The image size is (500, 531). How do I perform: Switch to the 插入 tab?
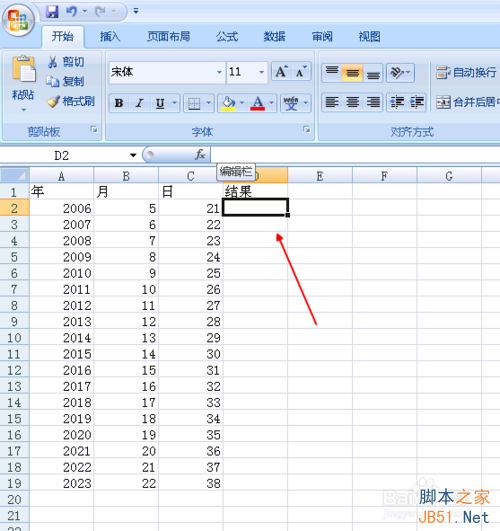point(110,37)
